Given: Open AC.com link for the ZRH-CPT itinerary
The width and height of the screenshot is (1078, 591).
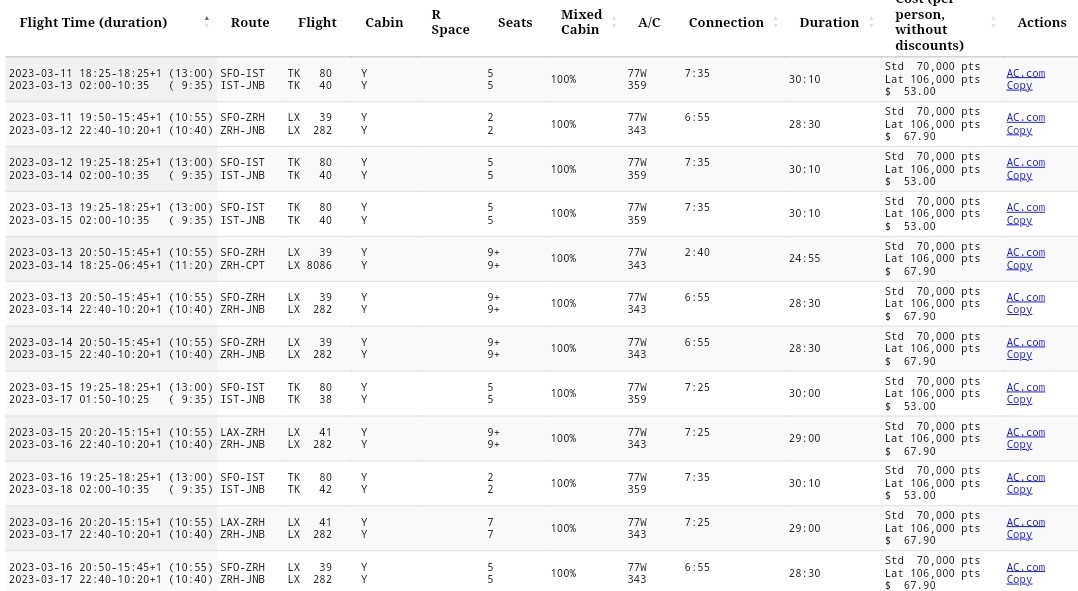Looking at the screenshot, I should [1025, 252].
